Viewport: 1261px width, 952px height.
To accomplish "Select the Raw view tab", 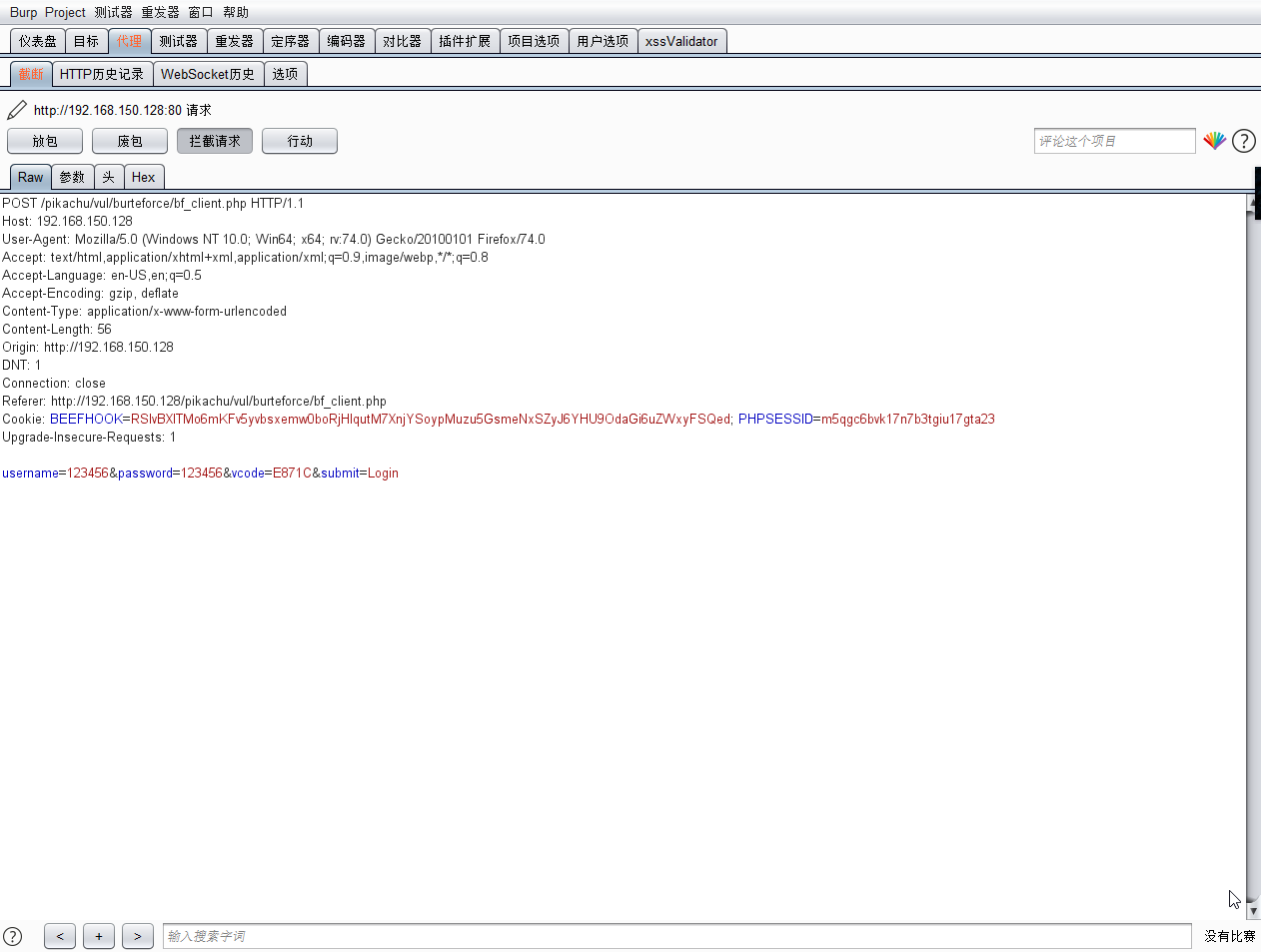I will pos(31,177).
